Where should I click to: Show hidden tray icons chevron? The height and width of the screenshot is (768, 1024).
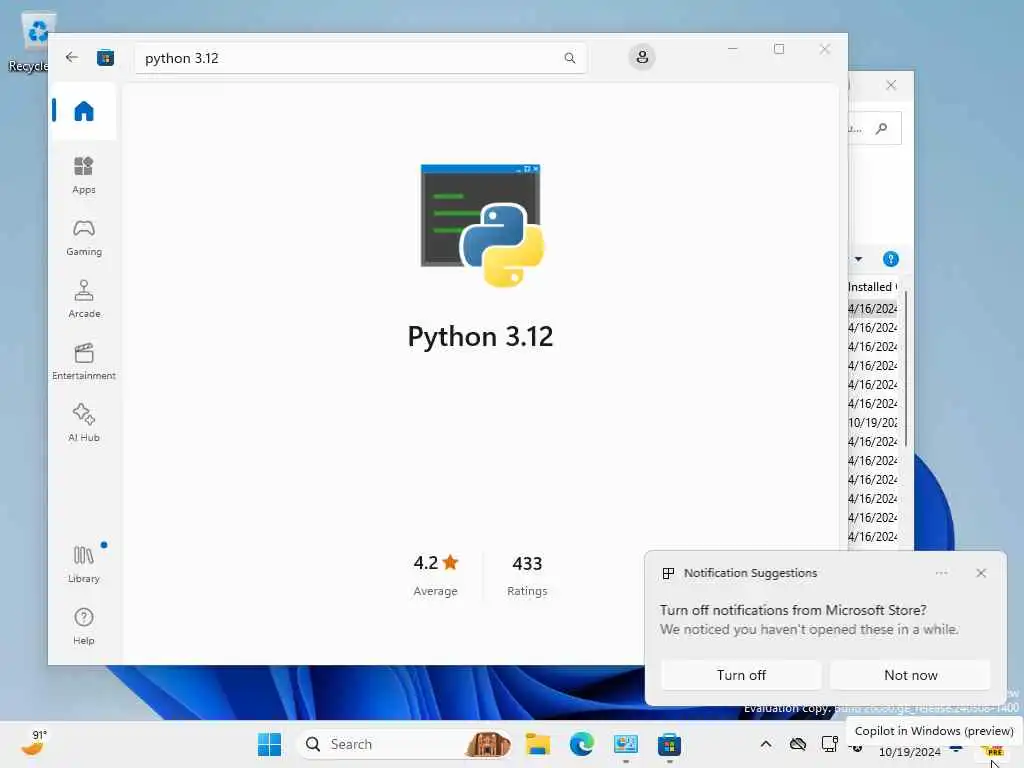point(765,744)
